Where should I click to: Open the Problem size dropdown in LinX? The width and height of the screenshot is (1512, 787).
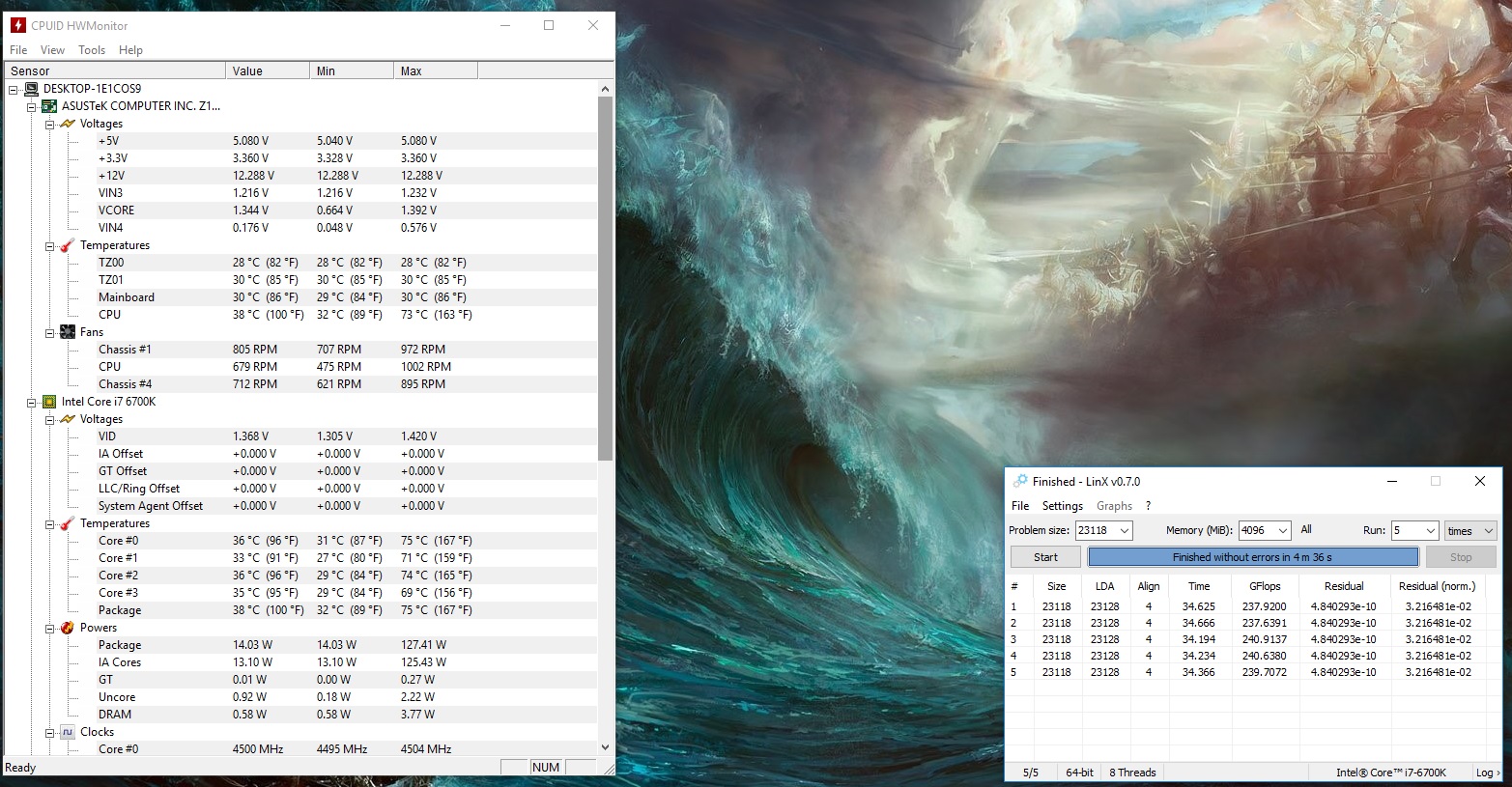coord(1125,530)
